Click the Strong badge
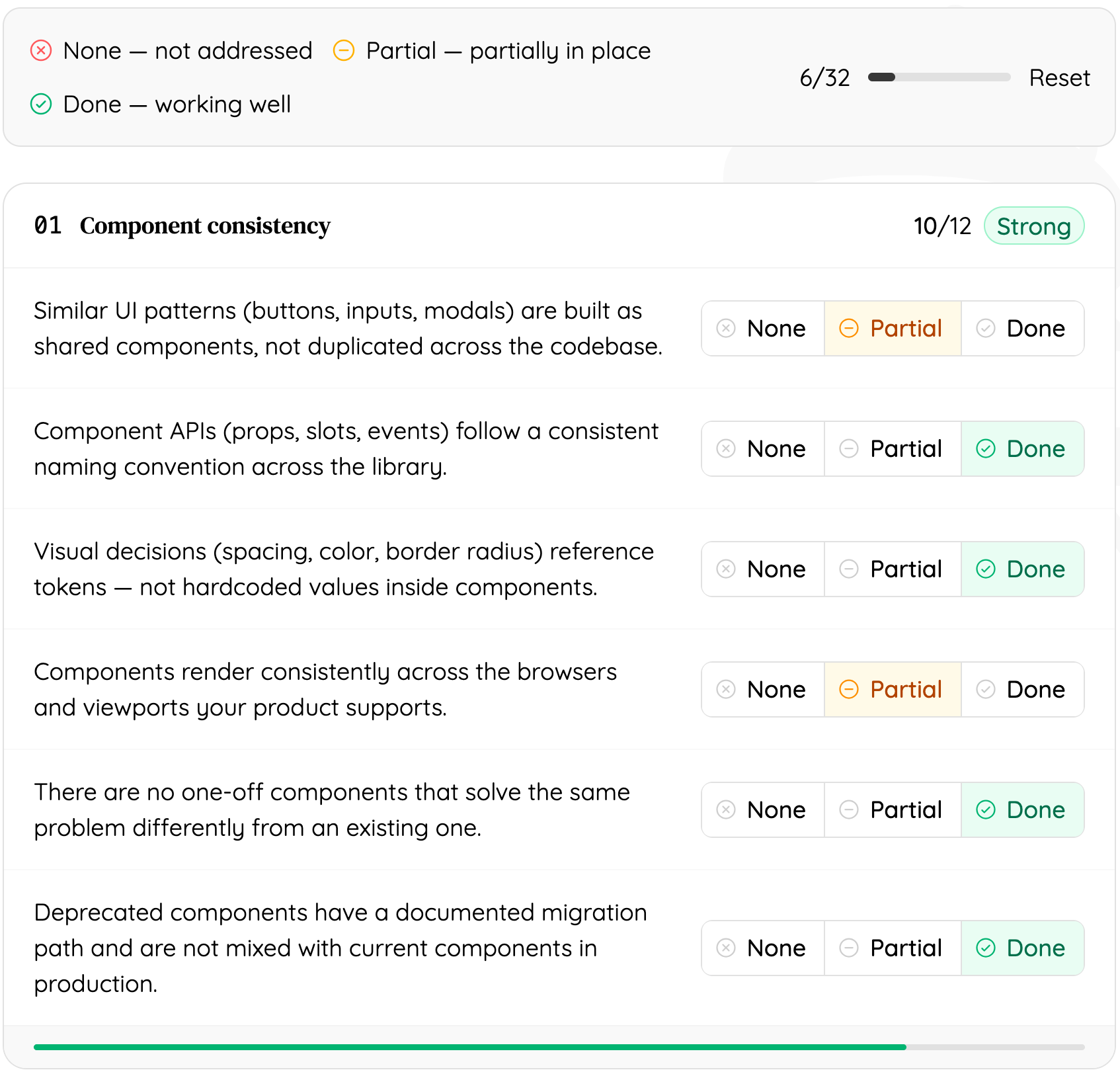1120x1074 pixels. 1034,226
